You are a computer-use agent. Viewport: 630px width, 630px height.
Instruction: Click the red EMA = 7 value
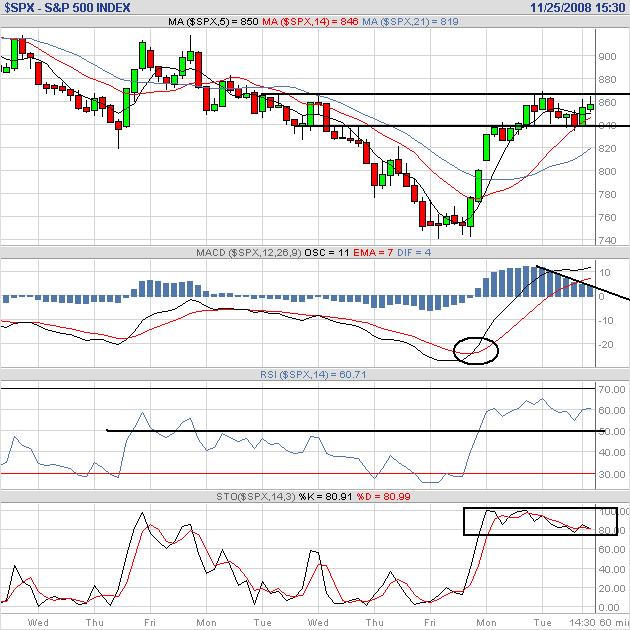(x=373, y=253)
